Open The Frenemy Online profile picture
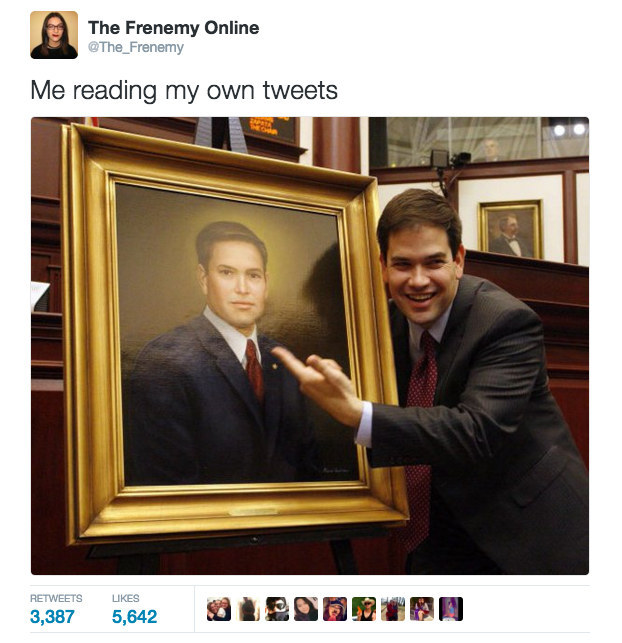Viewport: 622px width, 643px height. click(54, 35)
